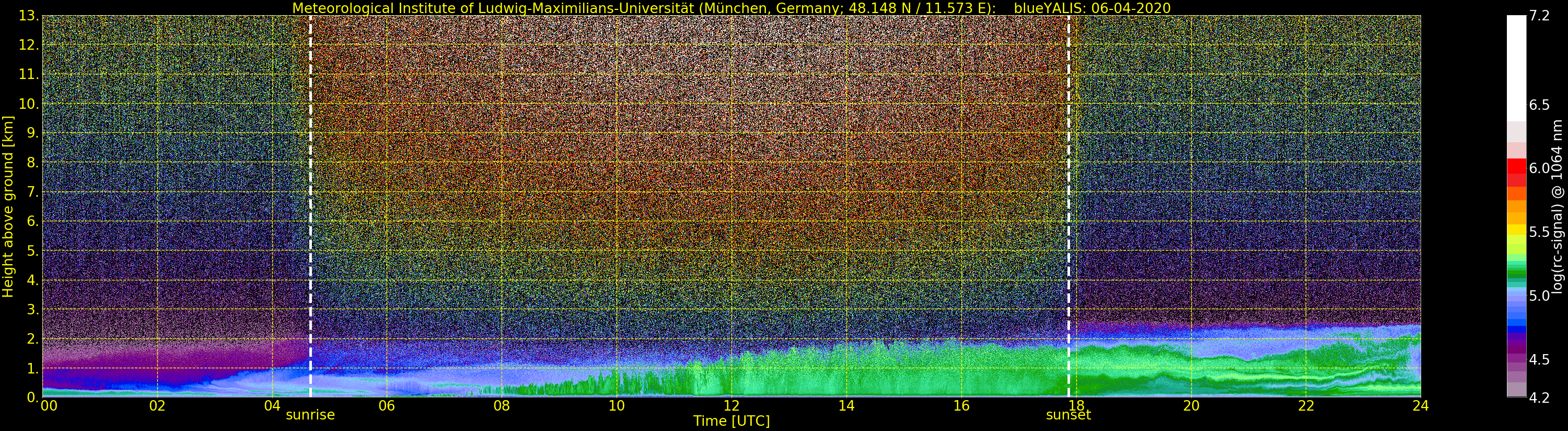Click height tick label '5.' on the height axis
The height and width of the screenshot is (431, 1568).
(33, 251)
